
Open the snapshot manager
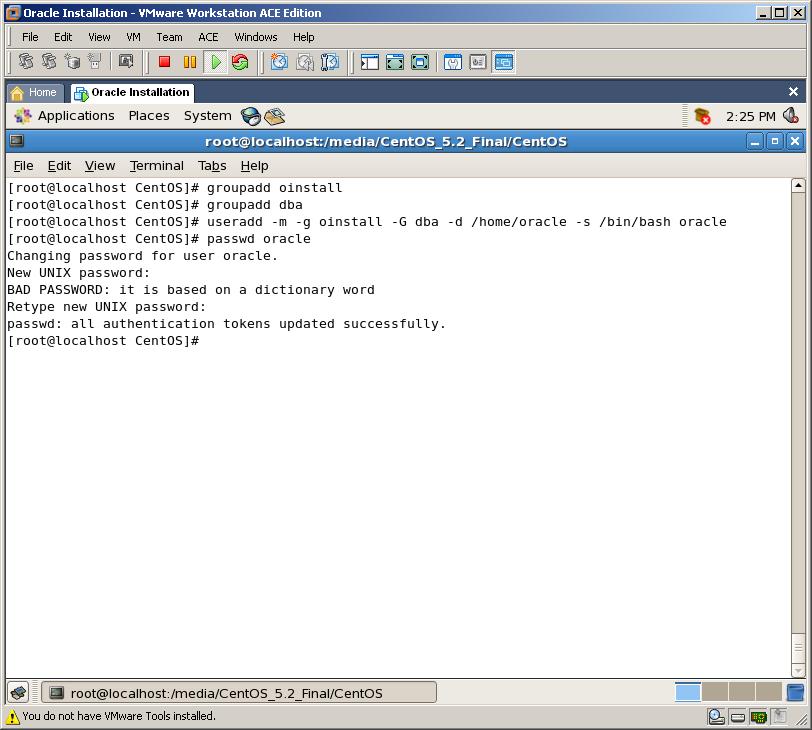[329, 62]
